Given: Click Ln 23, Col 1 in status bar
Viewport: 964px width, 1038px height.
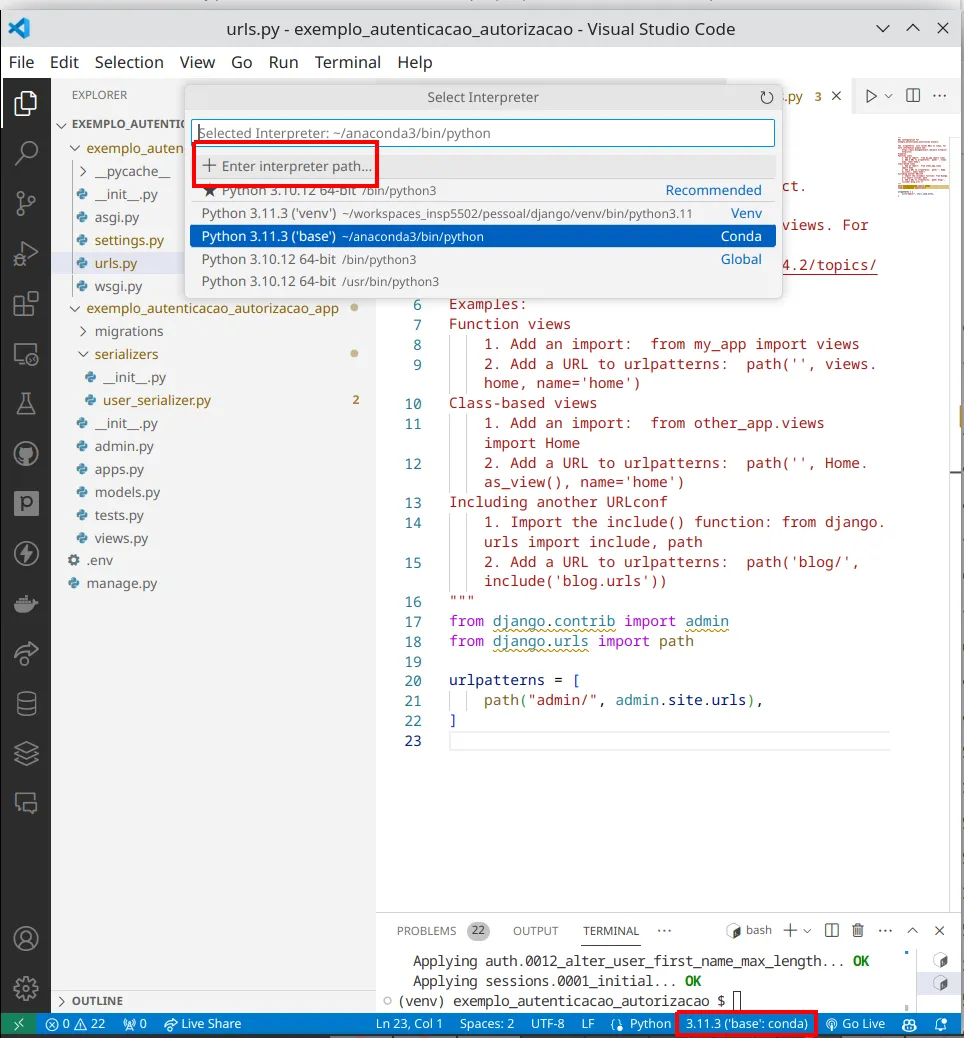Looking at the screenshot, I should click(409, 1024).
